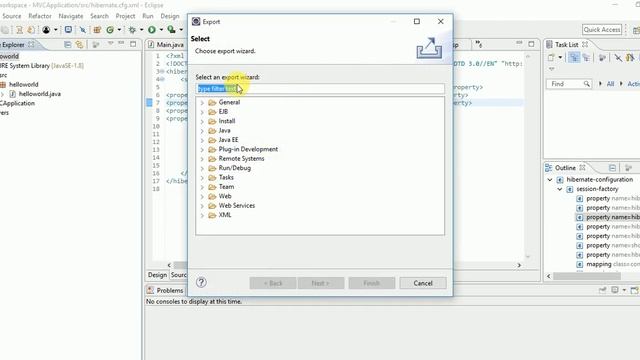Image resolution: width=640 pixels, height=360 pixels.
Task: Click the Problems view icon
Action: [150, 290]
